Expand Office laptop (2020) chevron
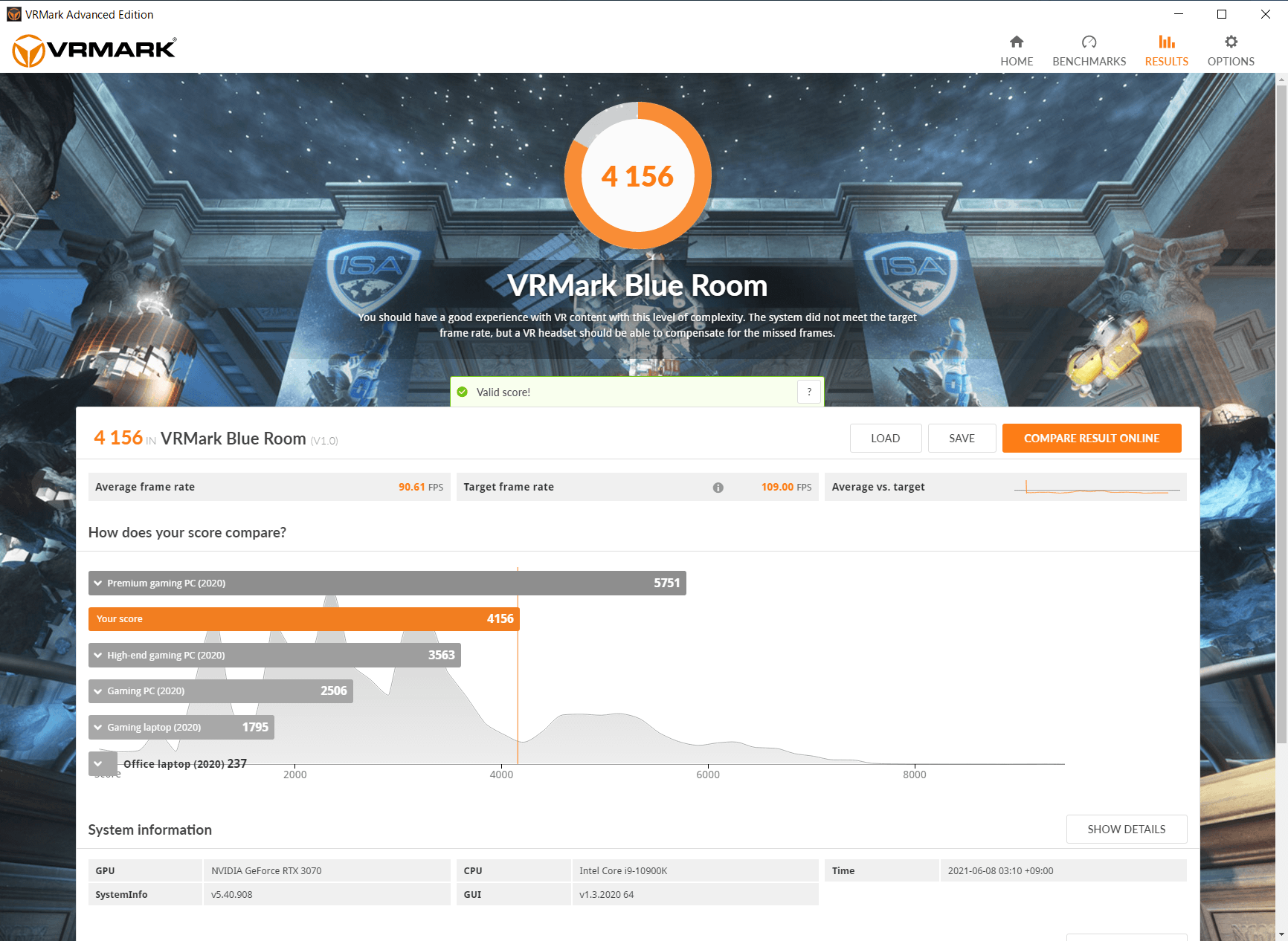 click(98, 763)
